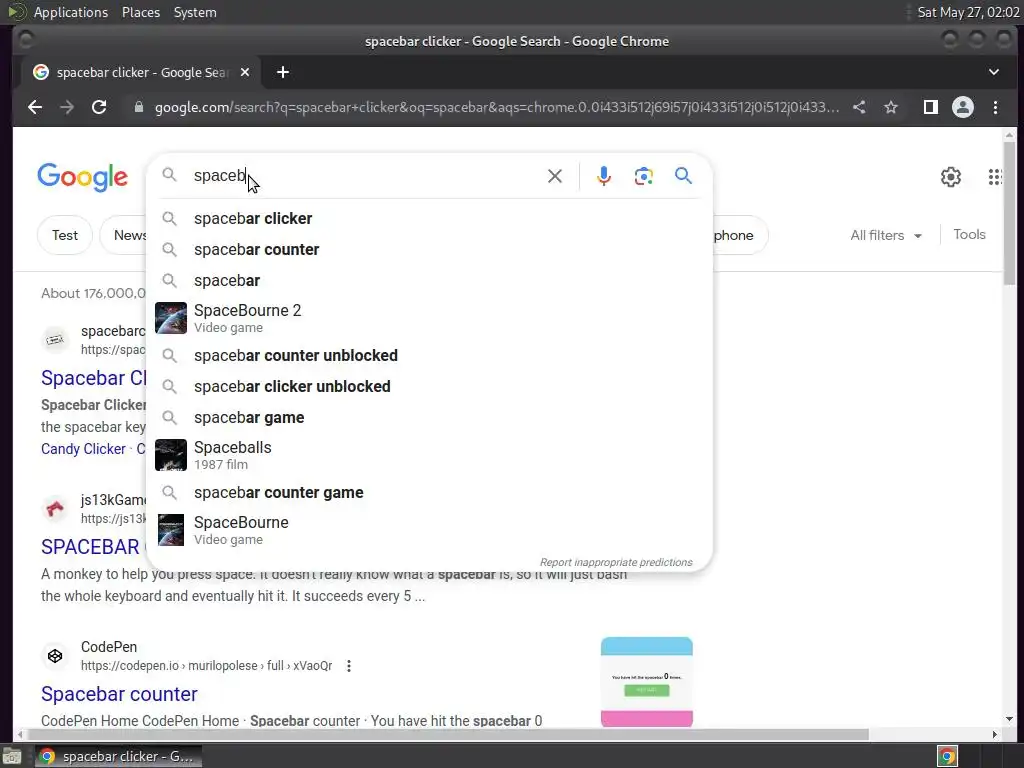This screenshot has width=1024, height=768.
Task: Open the Chrome profile avatar
Action: (x=963, y=107)
